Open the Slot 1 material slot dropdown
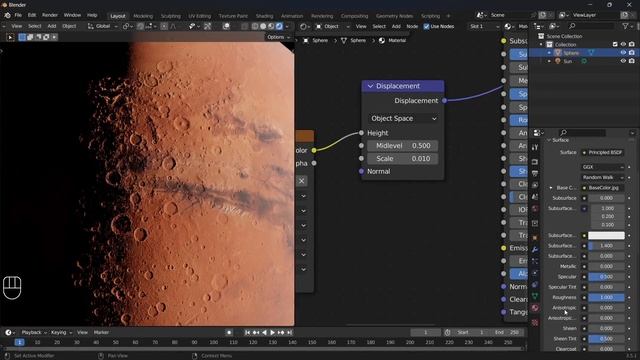Image resolution: width=640 pixels, height=360 pixels. [484, 26]
